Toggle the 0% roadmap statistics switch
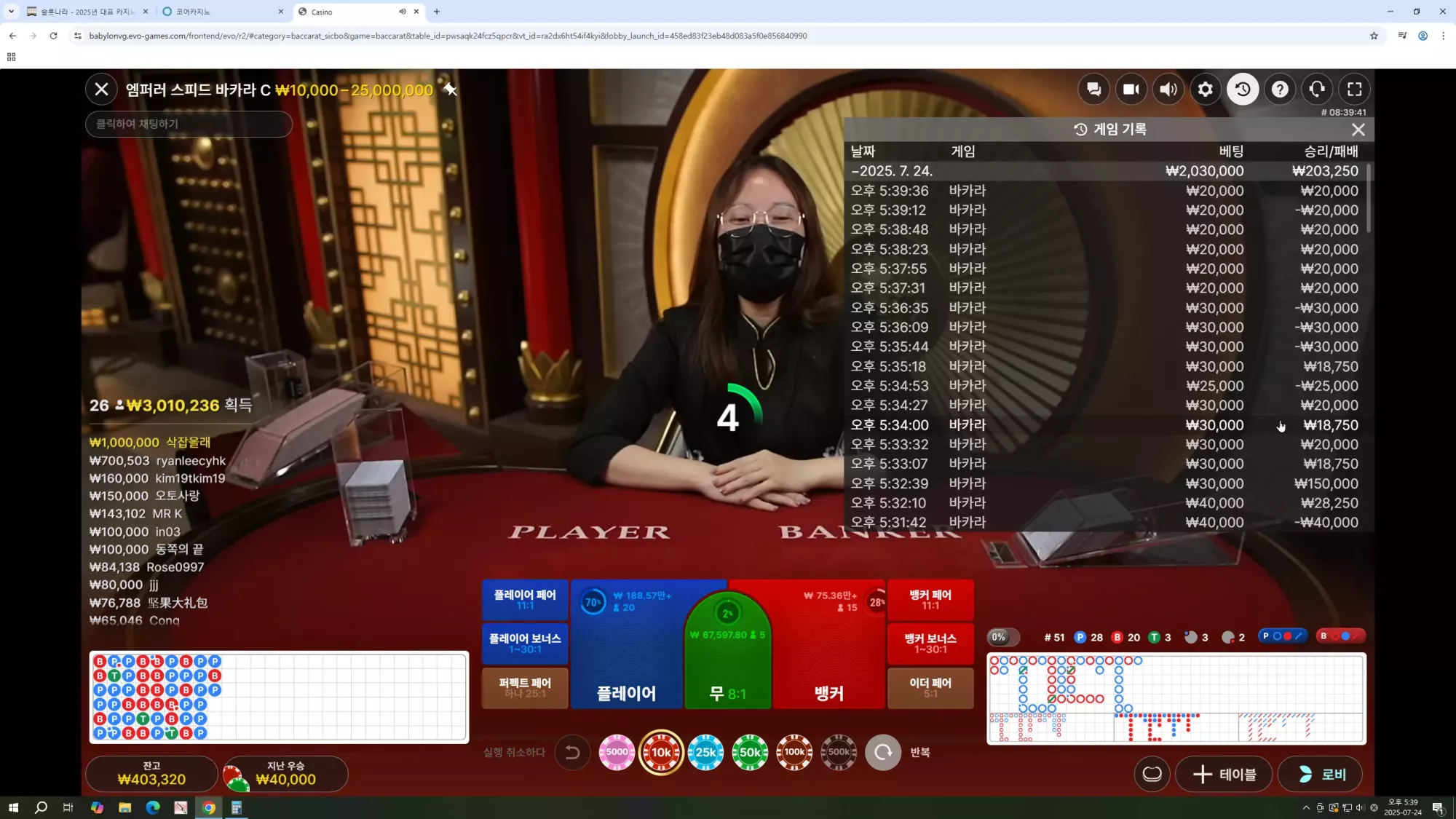This screenshot has width=1456, height=819. coord(1002,637)
